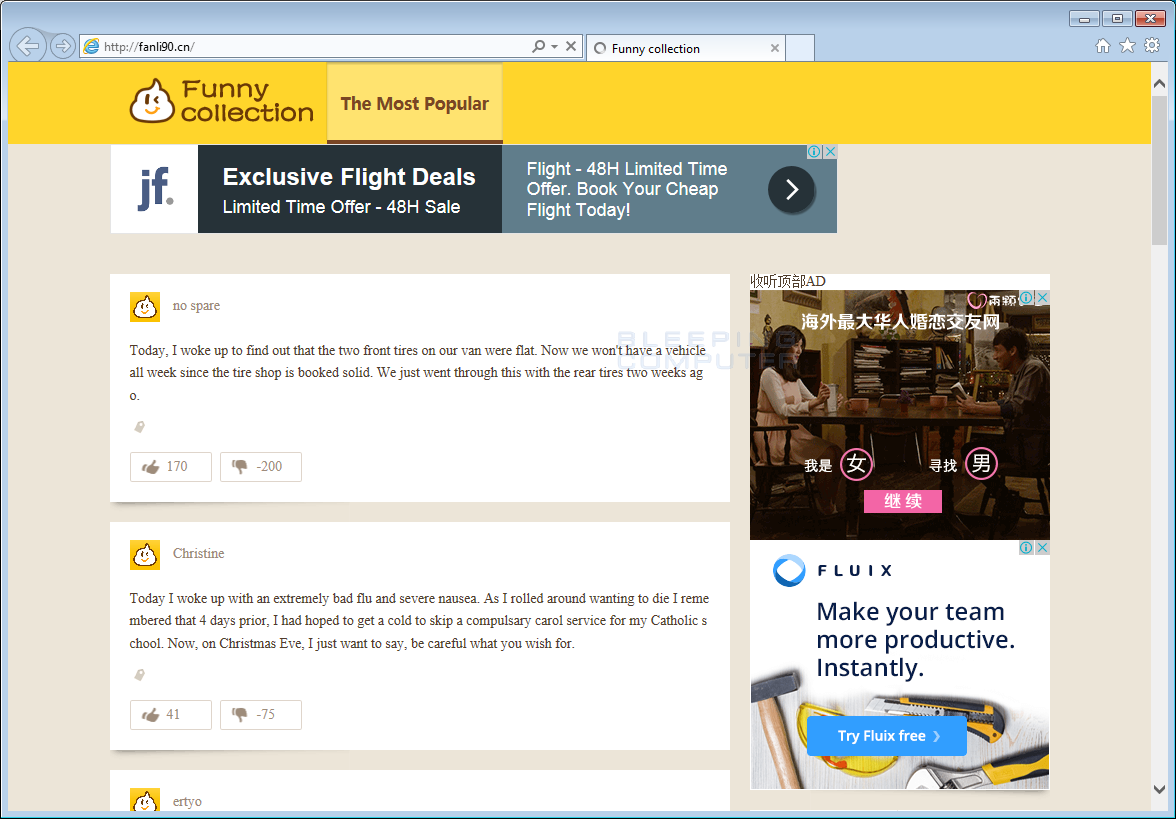
Task: Click the scrollbar up arrow
Action: (x=1160, y=83)
